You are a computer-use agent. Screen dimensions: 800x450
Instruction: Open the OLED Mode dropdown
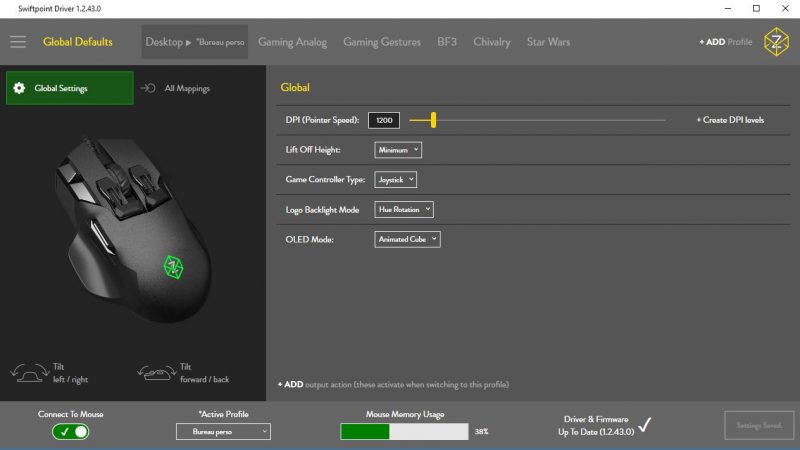tap(407, 239)
